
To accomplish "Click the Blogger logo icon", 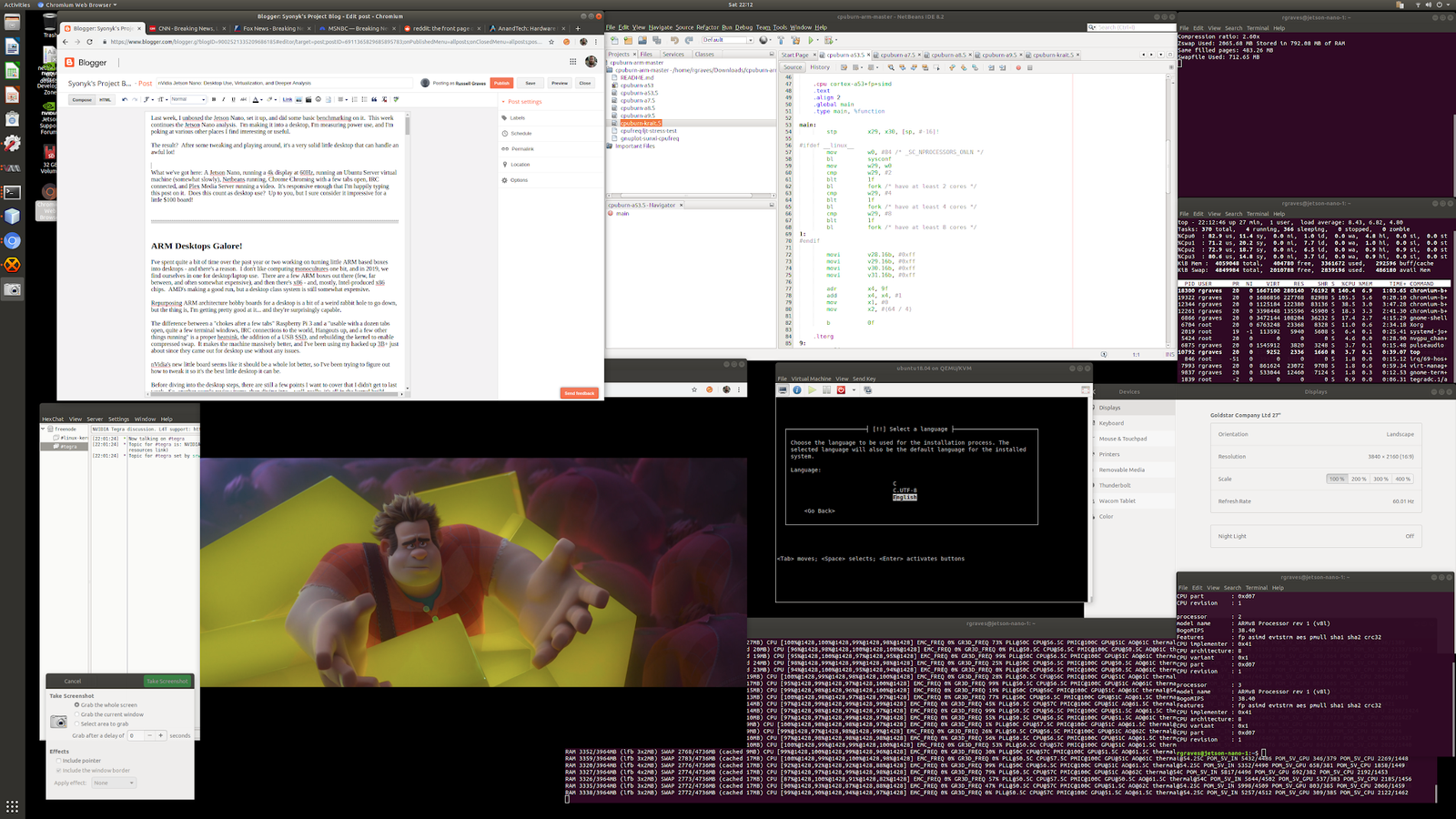I will click(x=70, y=63).
